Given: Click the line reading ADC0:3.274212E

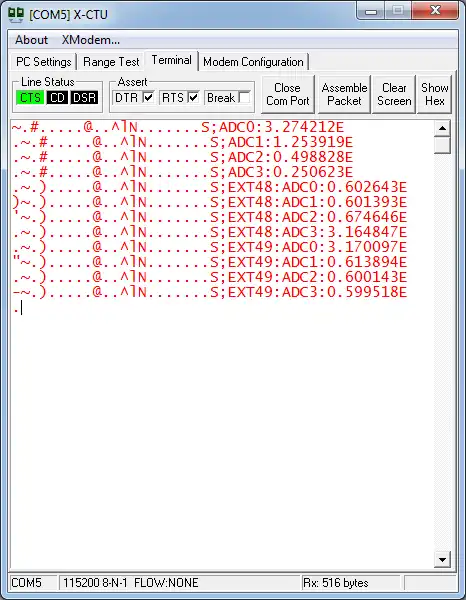Looking at the screenshot, I should [x=178, y=127].
